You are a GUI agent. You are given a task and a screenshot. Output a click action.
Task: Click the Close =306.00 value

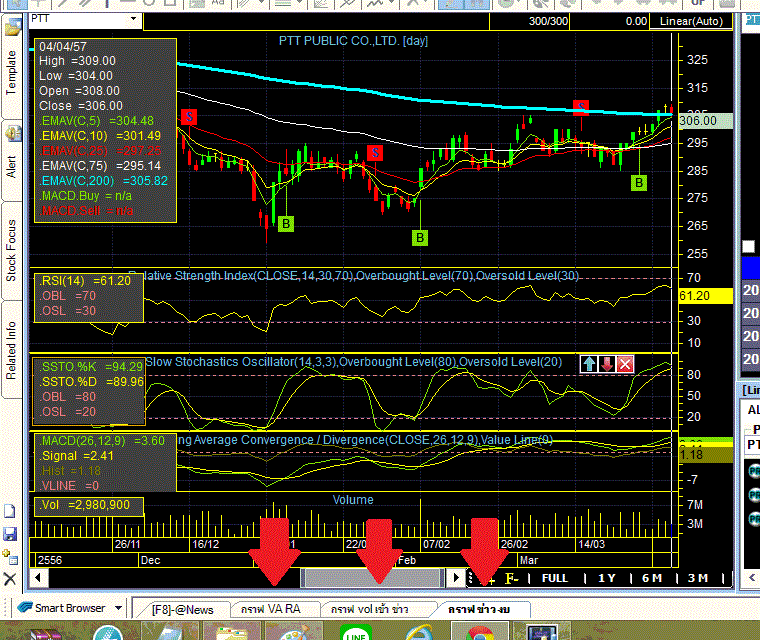click(81, 106)
